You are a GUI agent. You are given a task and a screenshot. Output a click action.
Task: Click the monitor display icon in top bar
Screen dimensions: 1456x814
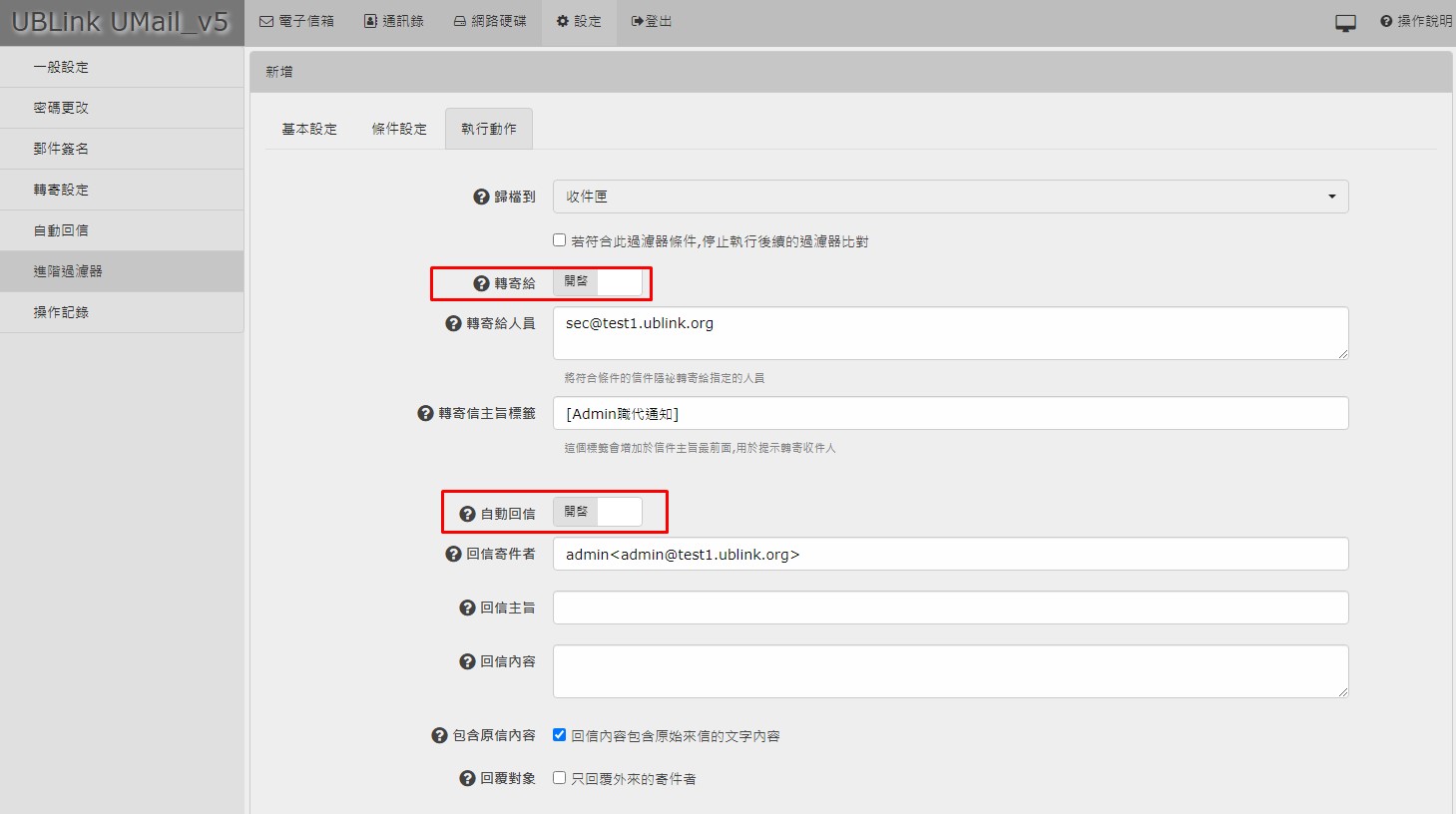(x=1345, y=22)
